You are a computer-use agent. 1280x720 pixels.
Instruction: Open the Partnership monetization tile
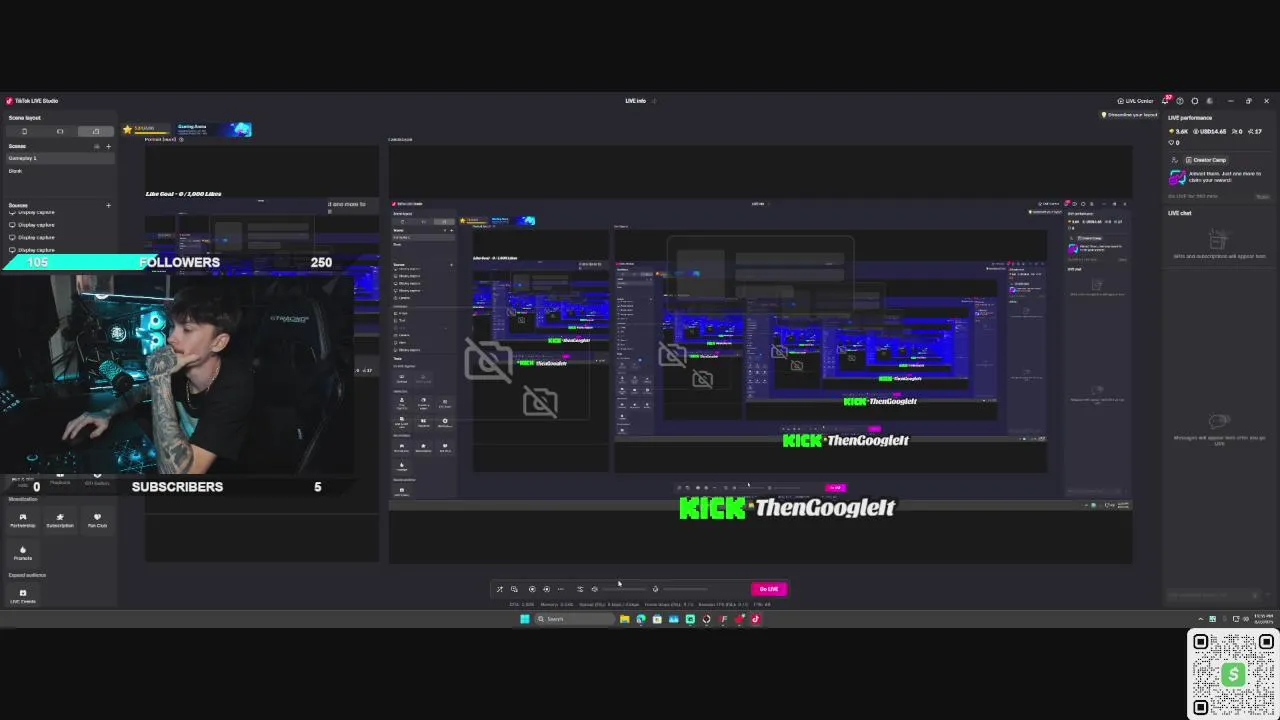(23, 520)
